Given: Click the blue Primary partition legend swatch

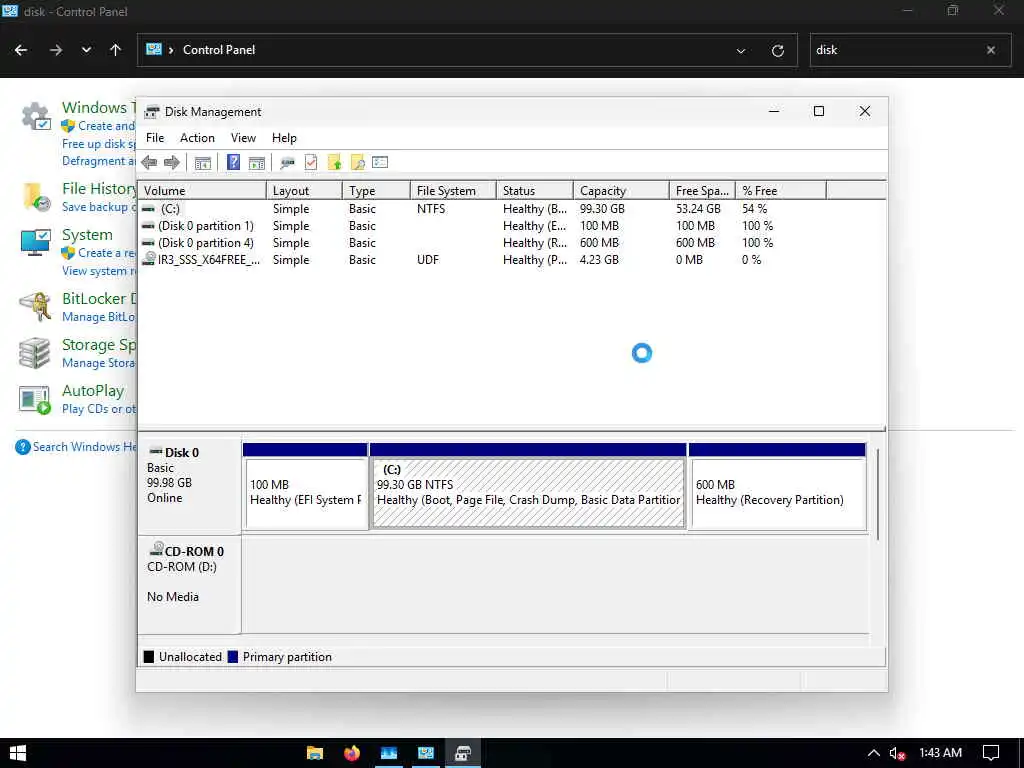Looking at the screenshot, I should (232, 657).
